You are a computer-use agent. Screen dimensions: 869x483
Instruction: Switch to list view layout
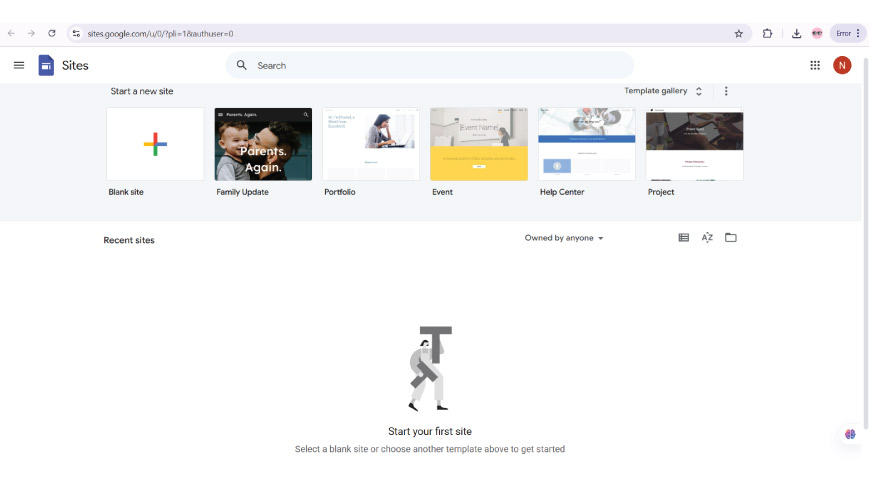click(x=683, y=238)
